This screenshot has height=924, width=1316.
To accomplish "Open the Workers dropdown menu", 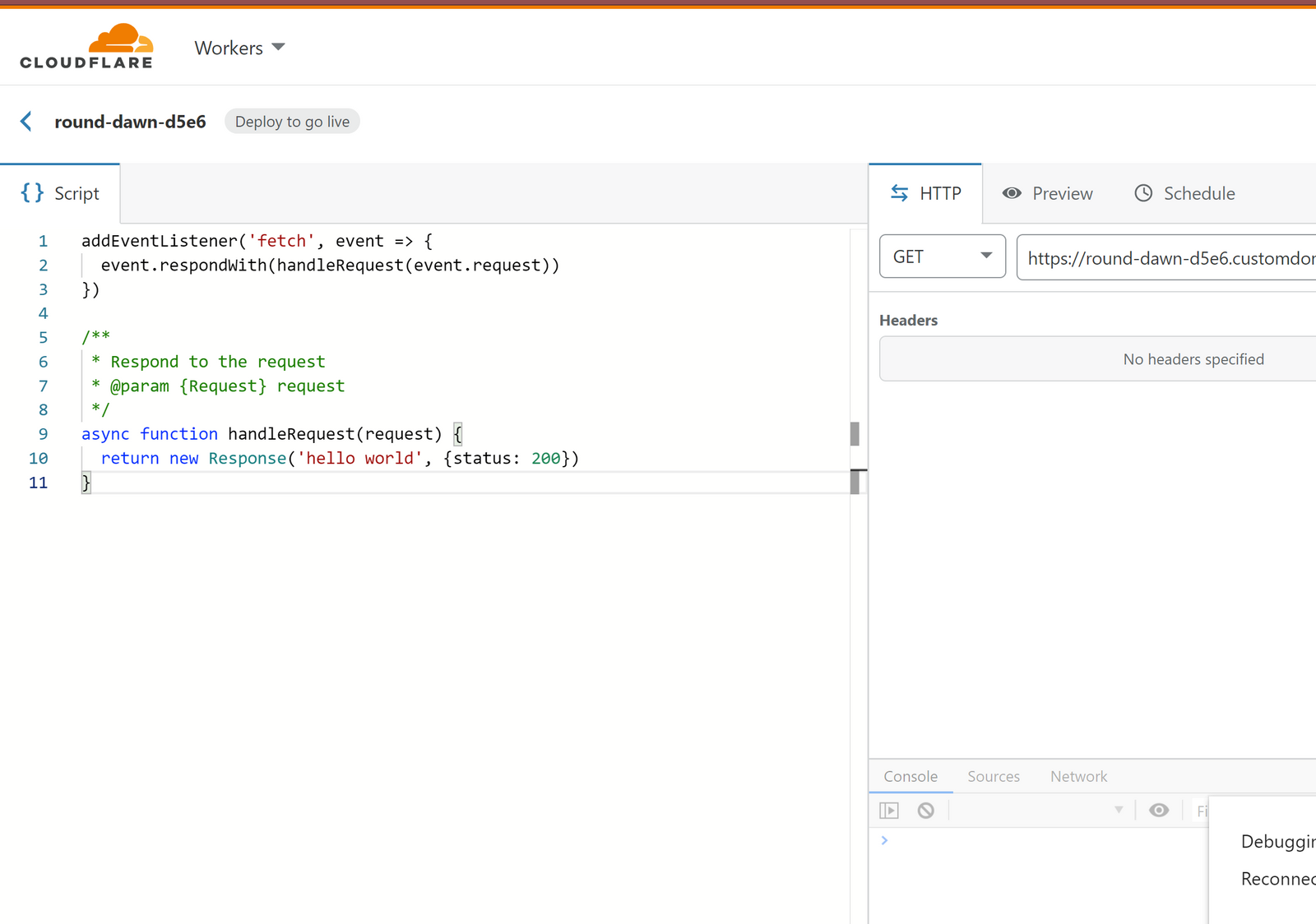I will coord(239,48).
